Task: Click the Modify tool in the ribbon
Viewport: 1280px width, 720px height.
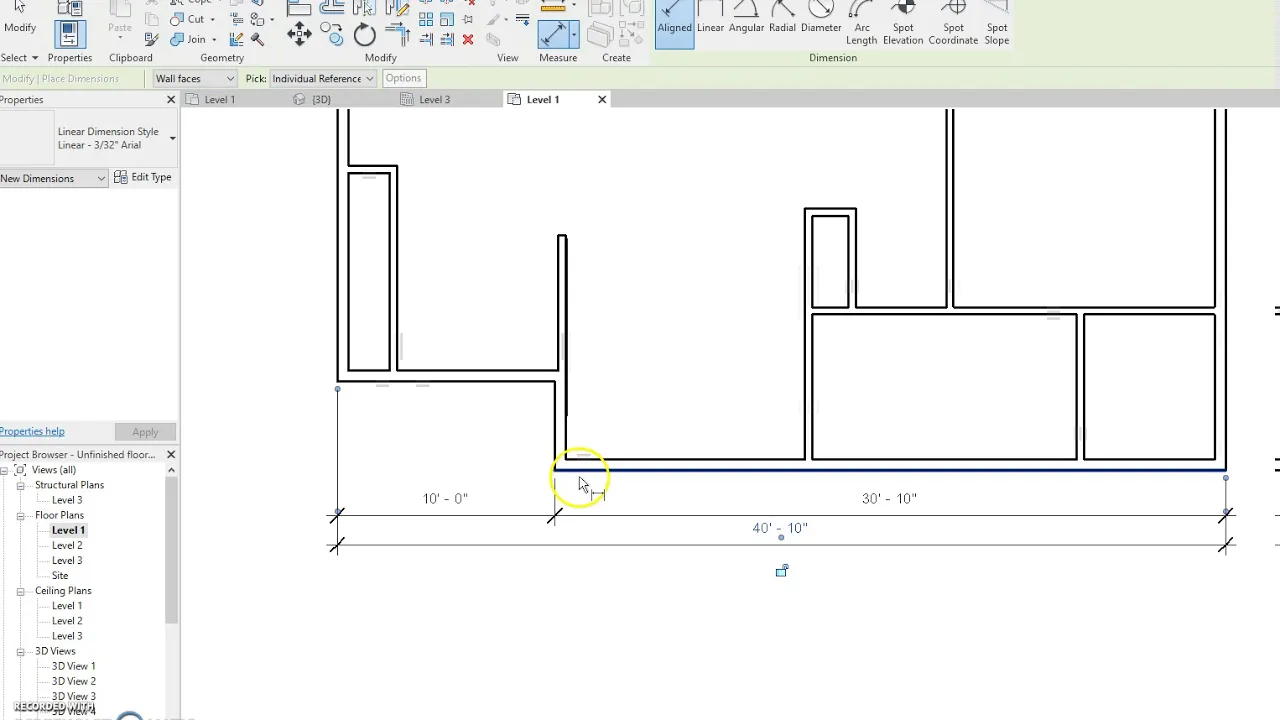Action: pyautogui.click(x=20, y=18)
